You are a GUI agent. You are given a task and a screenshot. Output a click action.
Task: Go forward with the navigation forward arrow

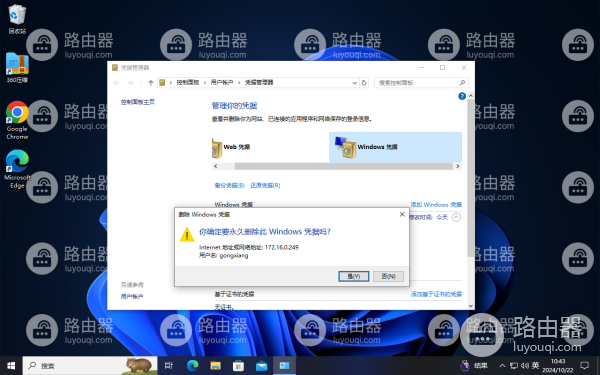click(x=130, y=83)
